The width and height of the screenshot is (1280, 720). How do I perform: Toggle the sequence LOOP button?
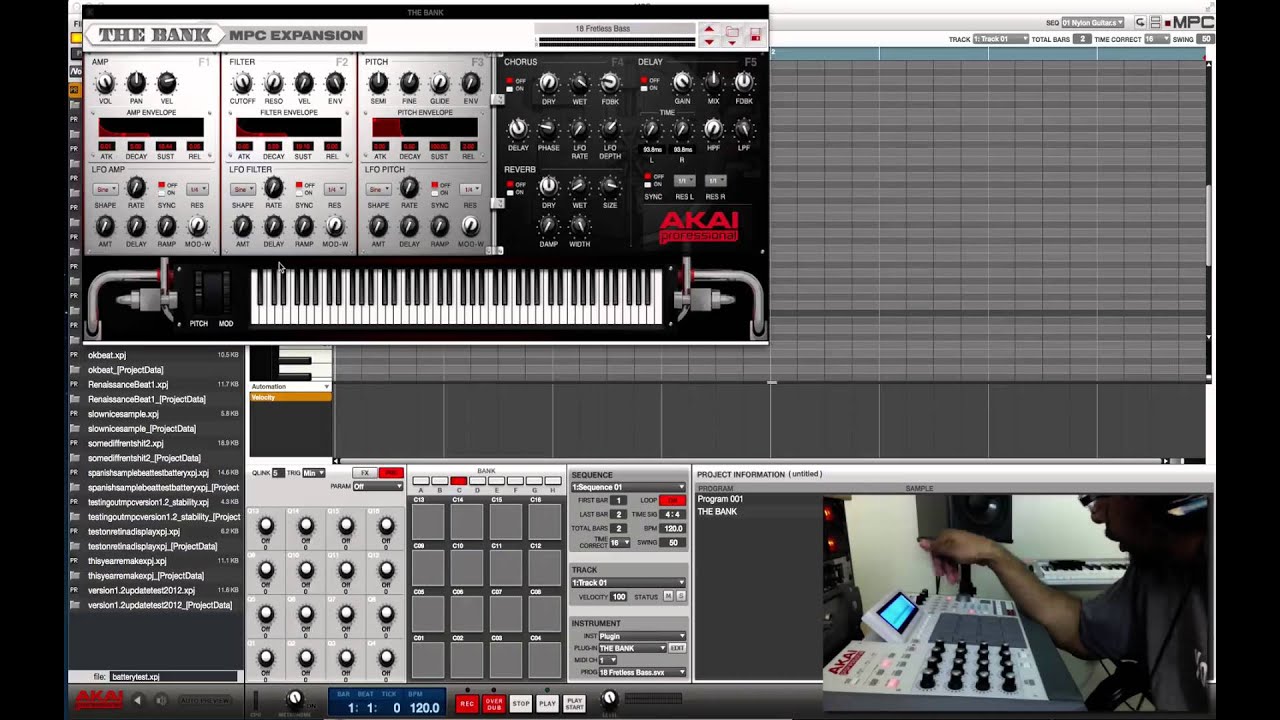pos(673,500)
